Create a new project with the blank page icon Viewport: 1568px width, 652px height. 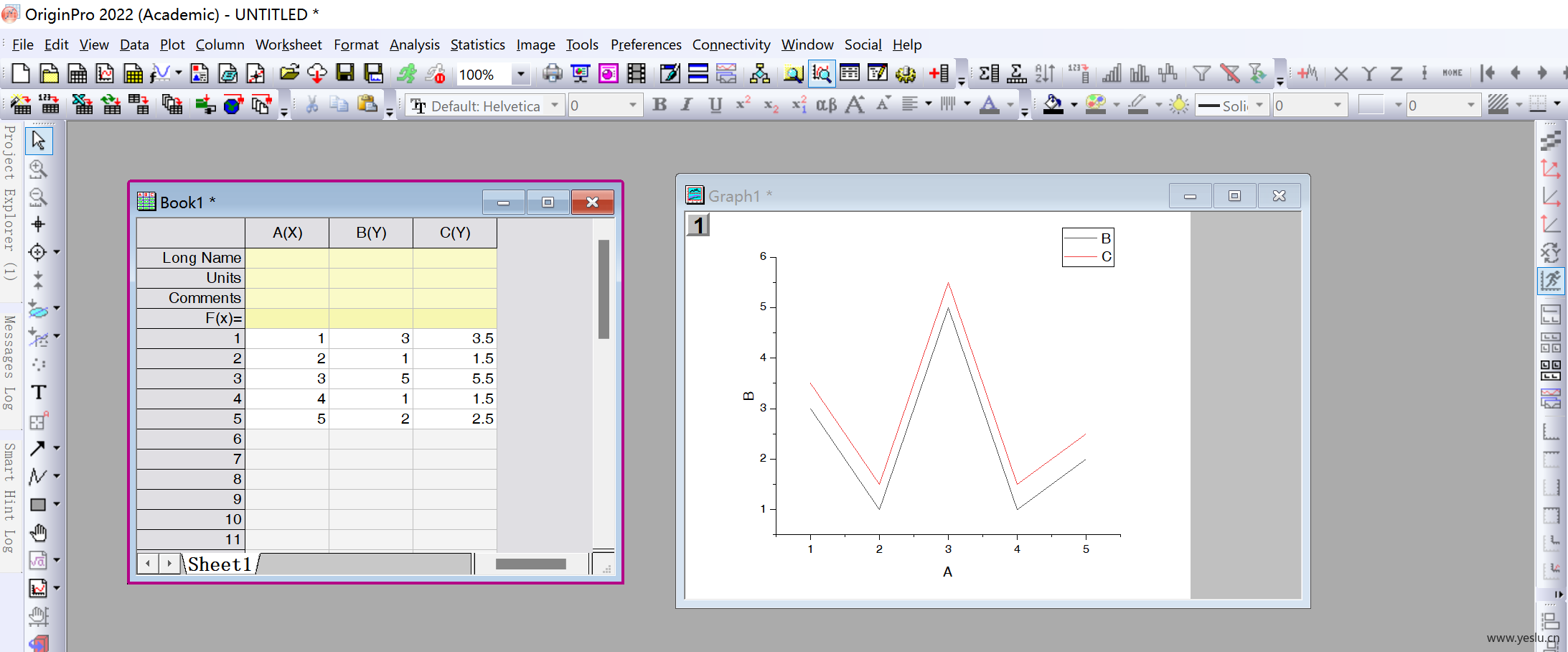pyautogui.click(x=21, y=73)
